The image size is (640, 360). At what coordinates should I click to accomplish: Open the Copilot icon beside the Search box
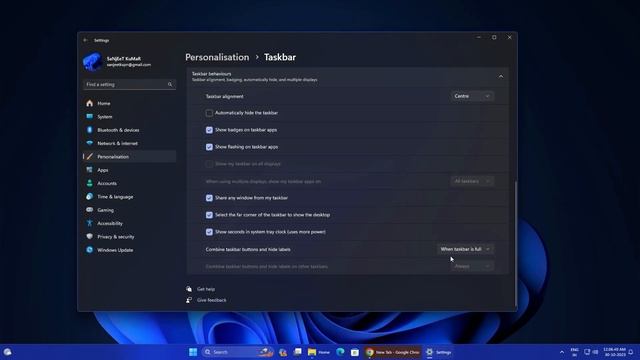283,352
